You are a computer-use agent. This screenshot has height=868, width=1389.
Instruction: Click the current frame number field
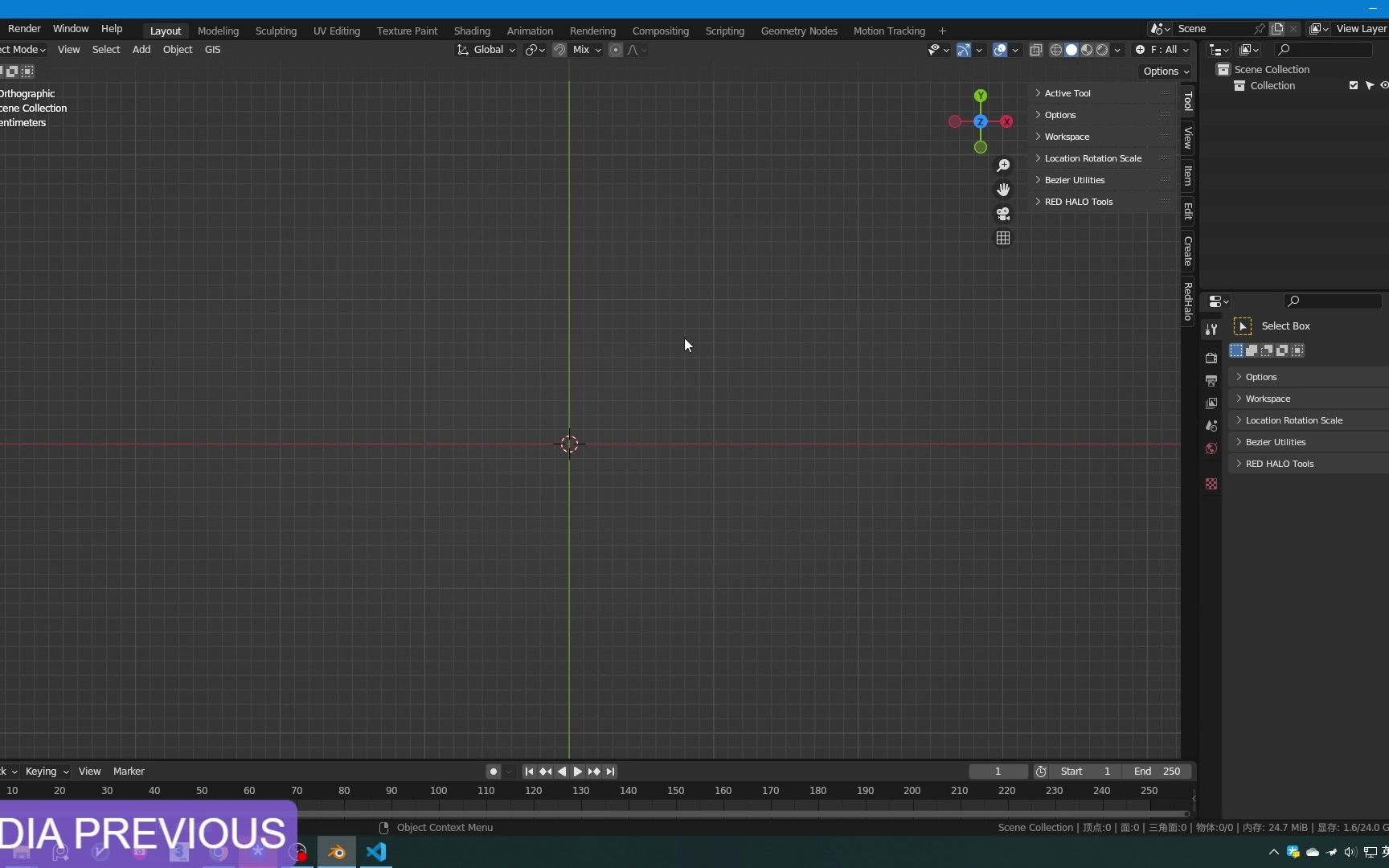pos(998,771)
